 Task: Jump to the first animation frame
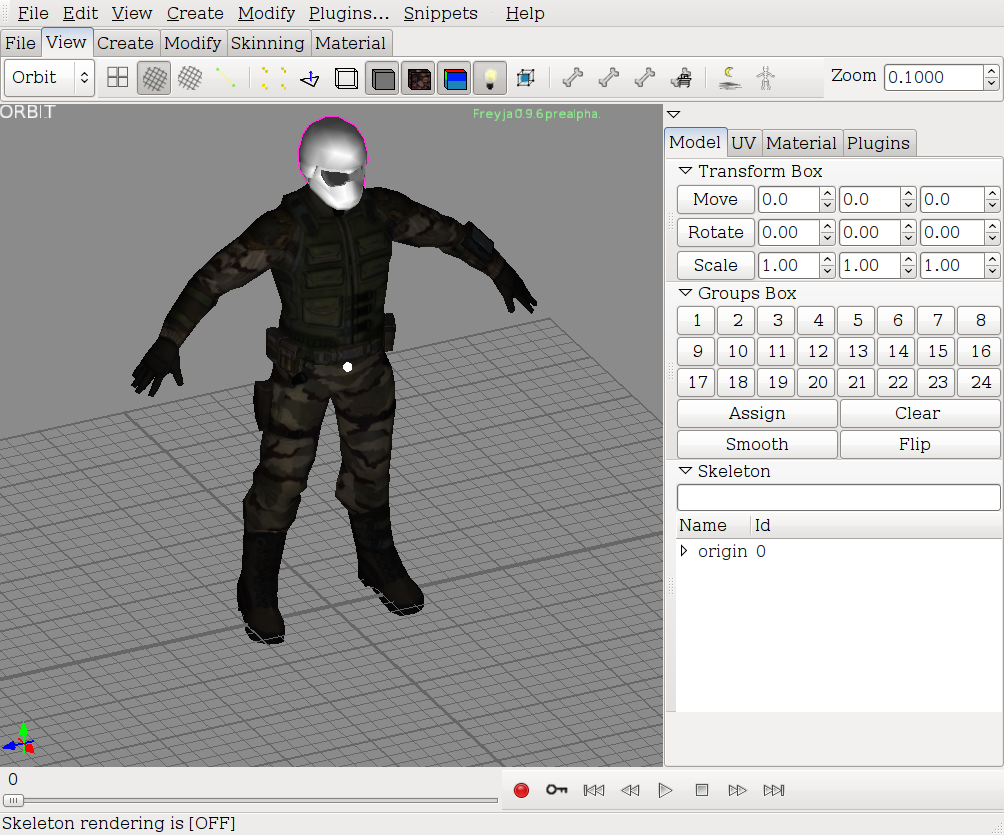coord(594,790)
